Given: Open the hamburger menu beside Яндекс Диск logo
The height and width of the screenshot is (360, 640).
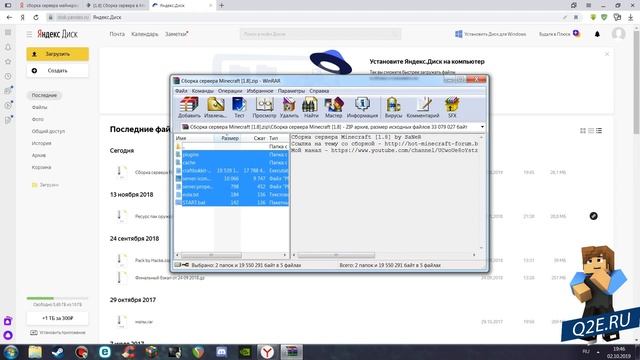Looking at the screenshot, I should coord(29,34).
